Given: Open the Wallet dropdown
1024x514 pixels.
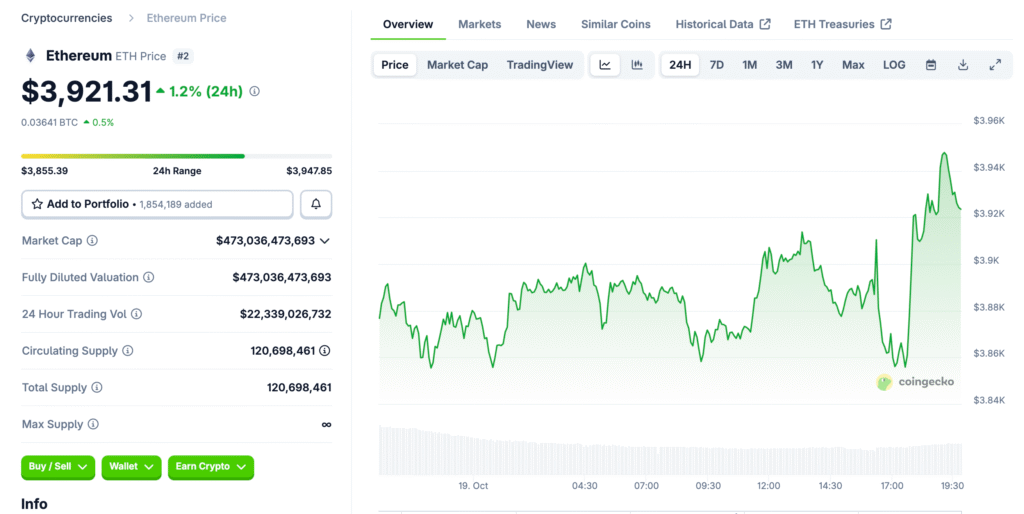Looking at the screenshot, I should (131, 467).
